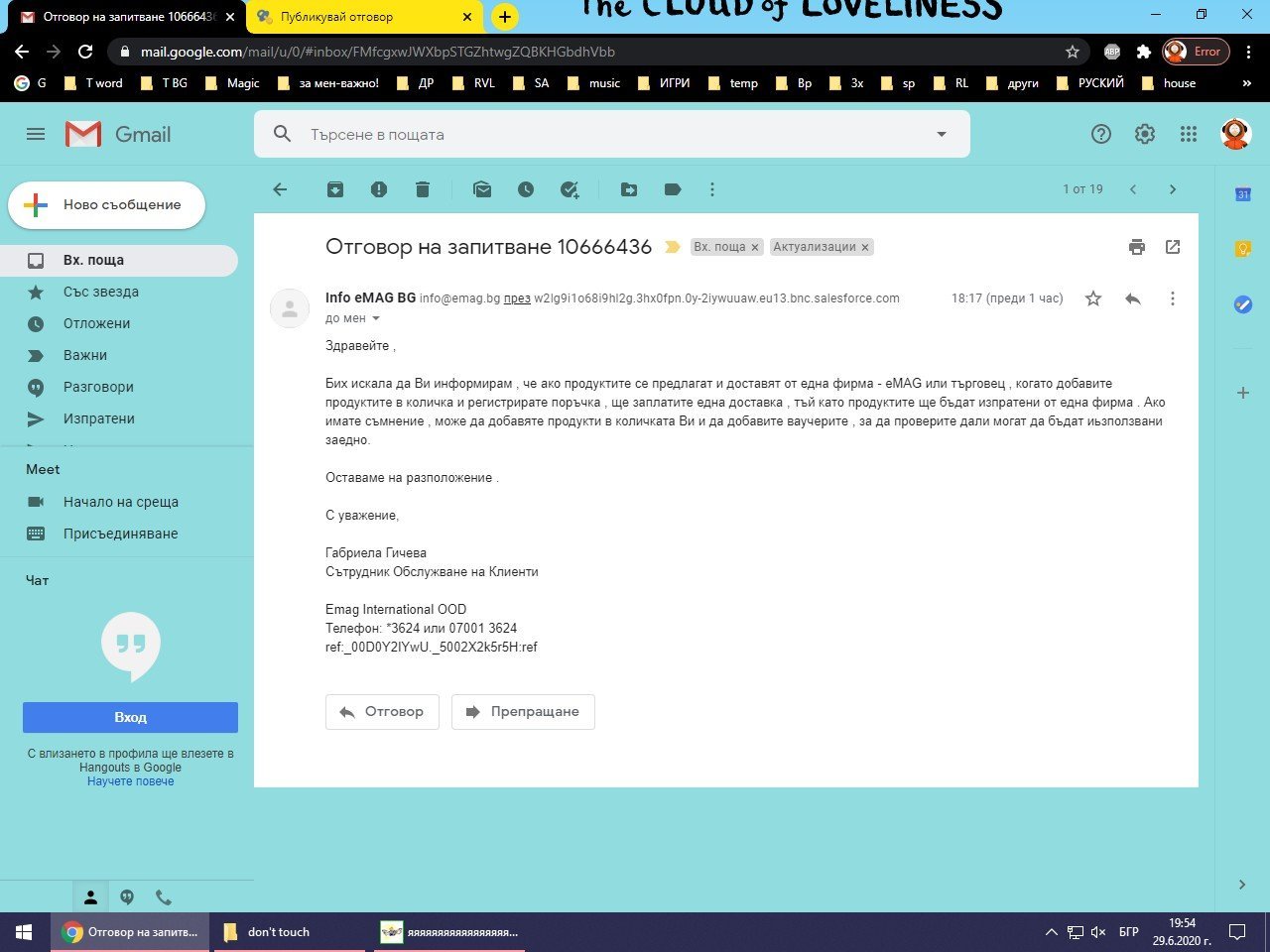
Task: Print the whole conversation
Action: point(1137,247)
